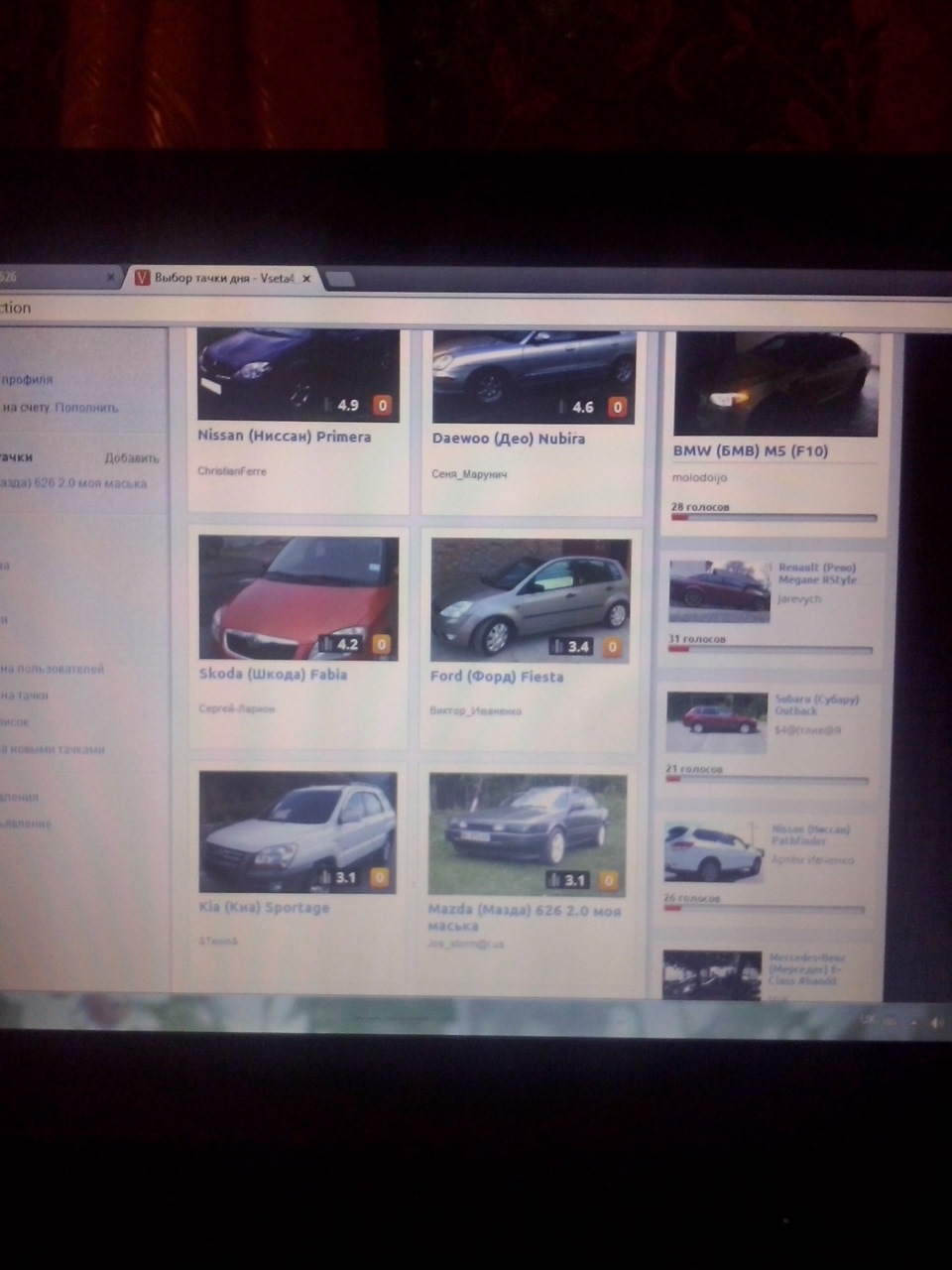Screen dimensions: 952x1270
Task: Click the 'Пополнить' link in the sidebar
Action: [86, 408]
